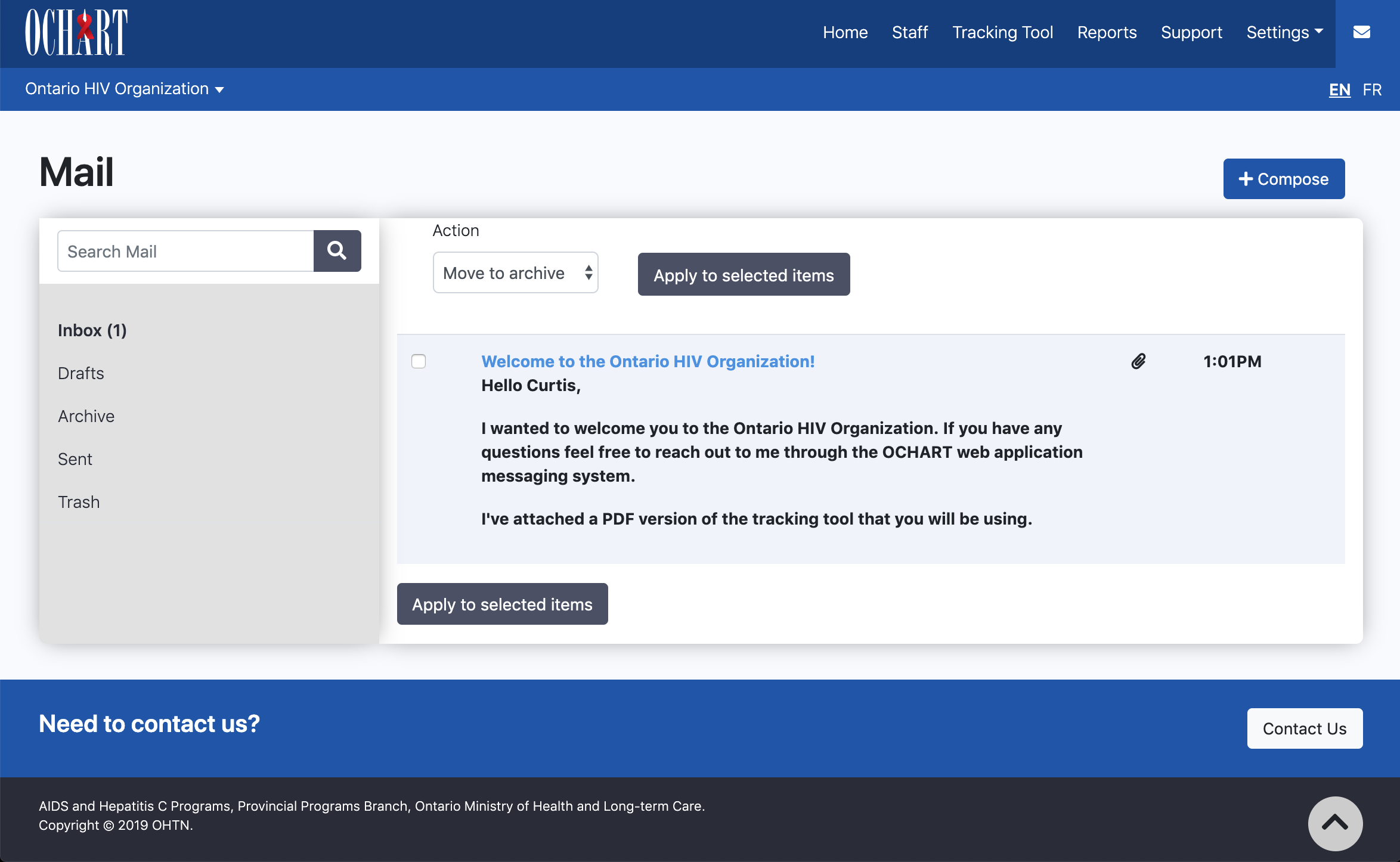Apply action to selected items button
This screenshot has width=1400, height=862.
coord(744,274)
